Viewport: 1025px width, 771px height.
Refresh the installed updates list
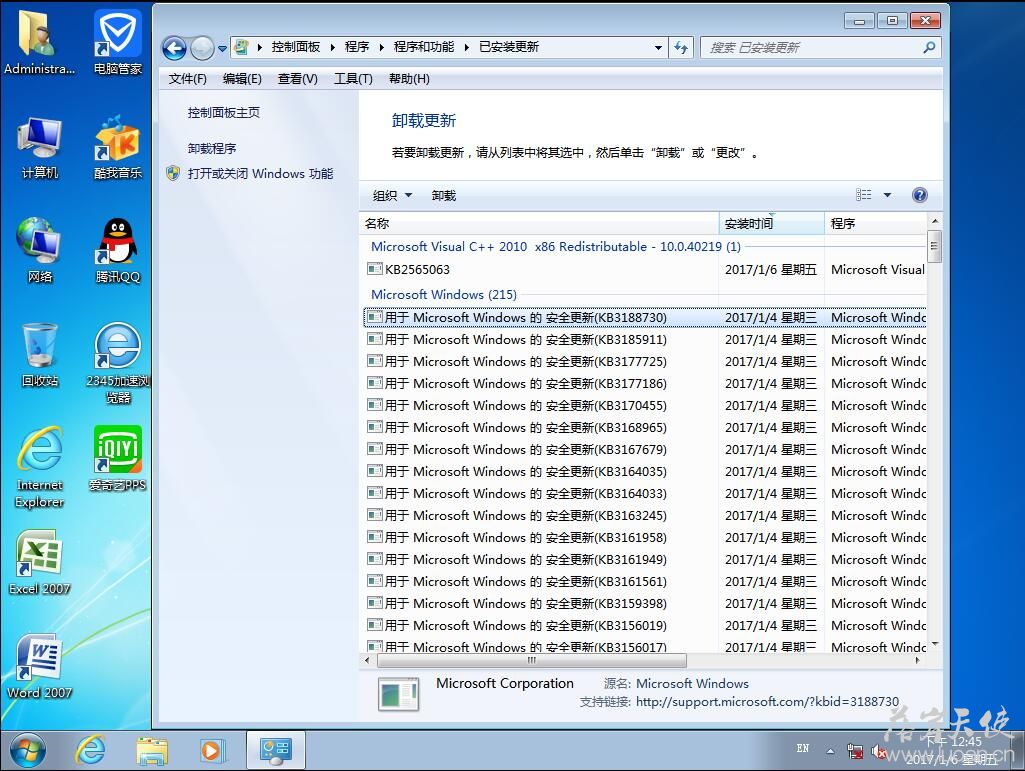click(681, 48)
